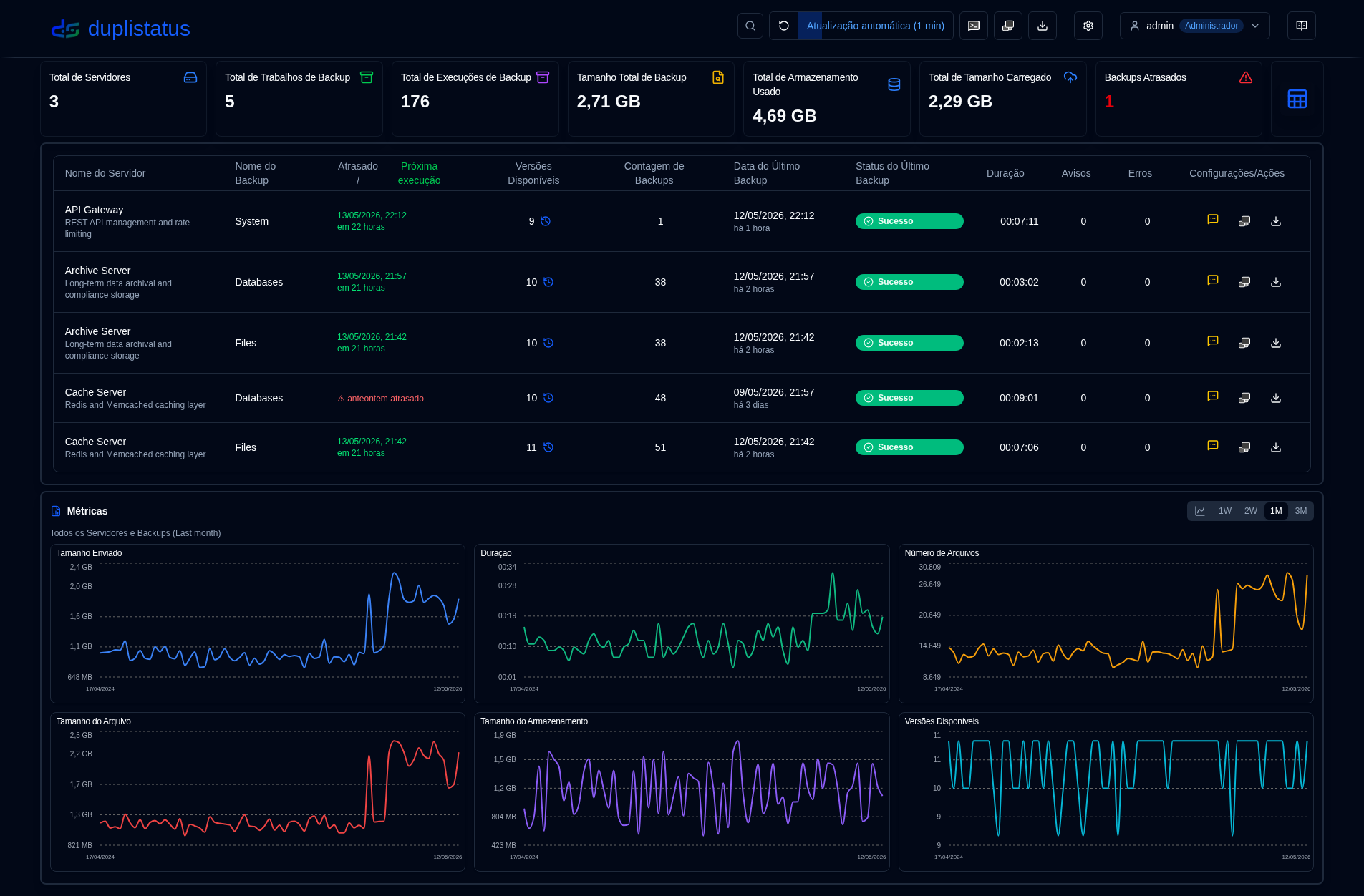Open the search icon in header
Image resolution: width=1364 pixels, height=896 pixels.
click(750, 26)
